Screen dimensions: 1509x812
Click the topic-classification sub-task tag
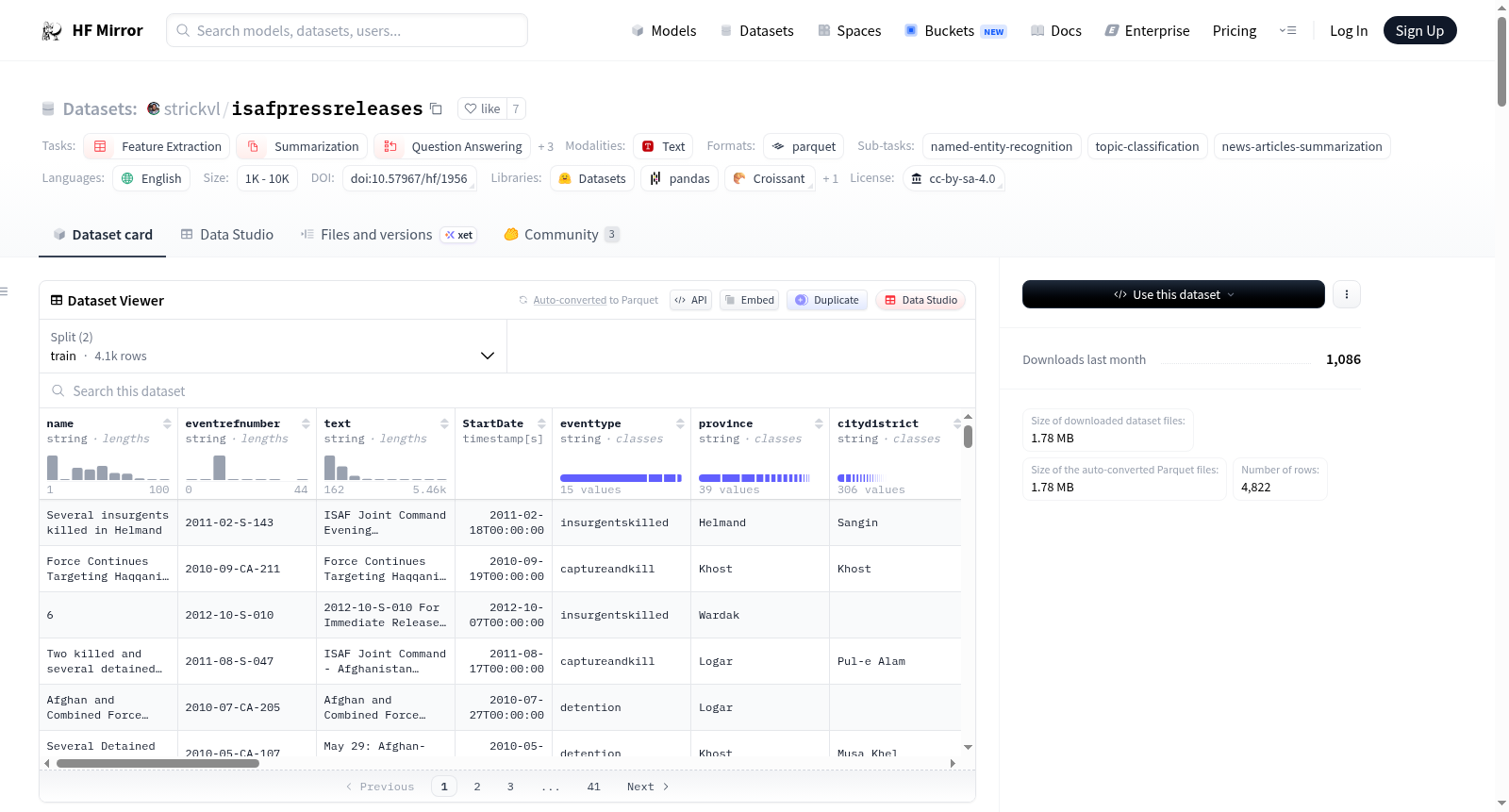[x=1147, y=146]
